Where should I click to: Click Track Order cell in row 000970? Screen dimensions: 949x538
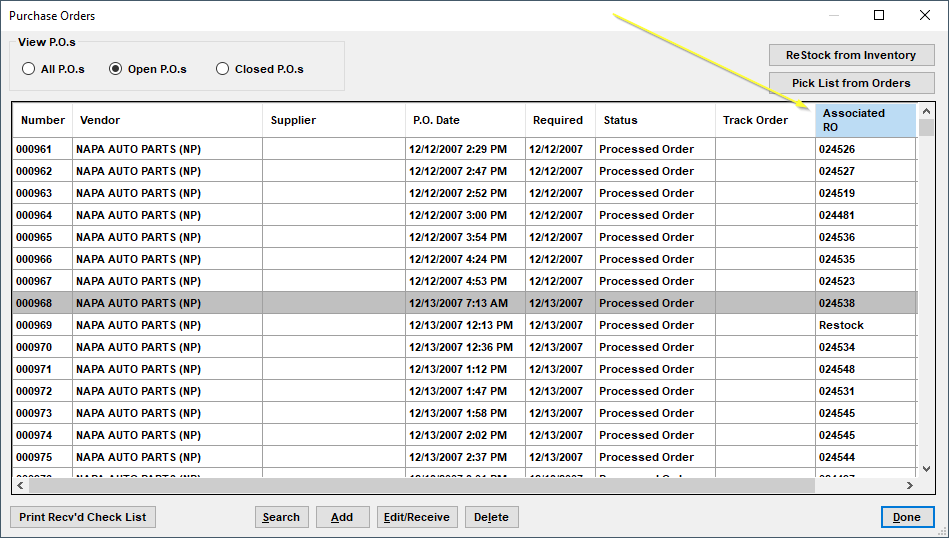[765, 347]
